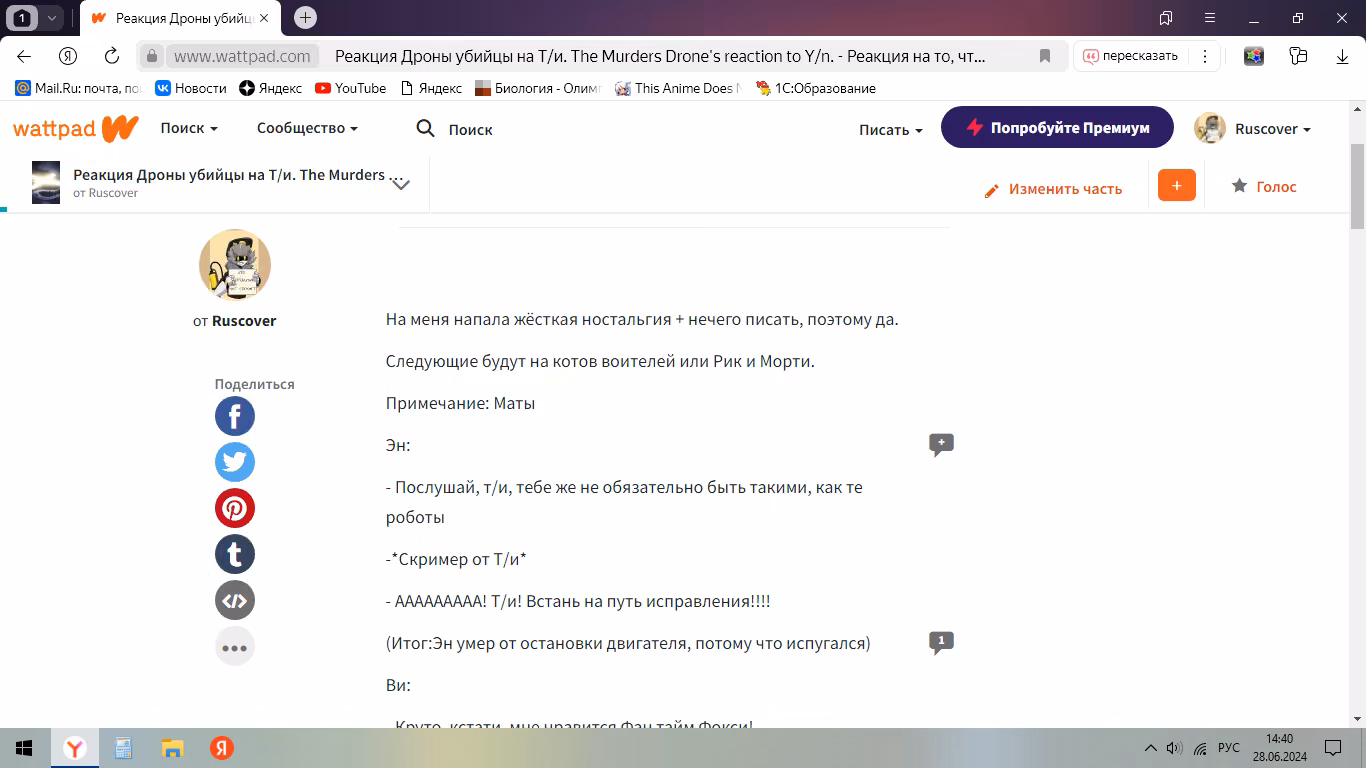Open the Ruscover author link
Image resolution: width=1366 pixels, height=768 pixels.
click(x=244, y=321)
